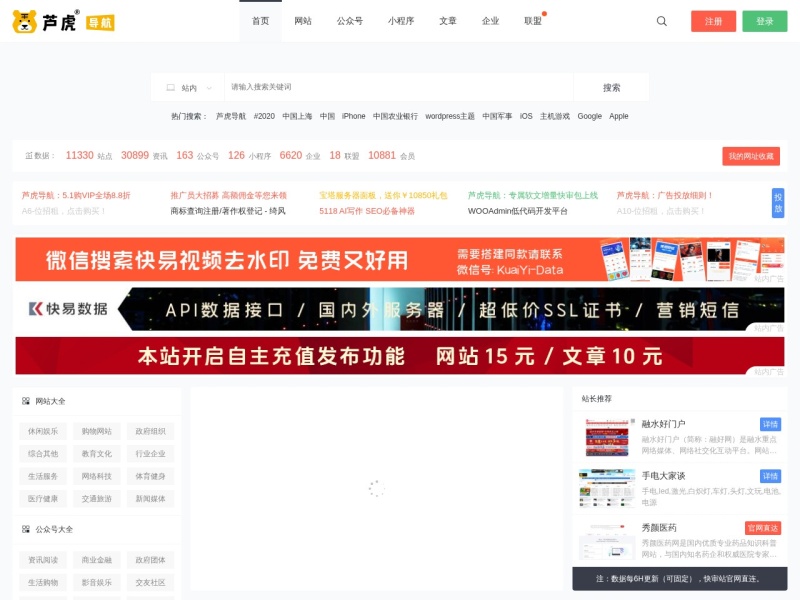Select hot search 中国军事
The width and height of the screenshot is (800, 600).
(497, 116)
